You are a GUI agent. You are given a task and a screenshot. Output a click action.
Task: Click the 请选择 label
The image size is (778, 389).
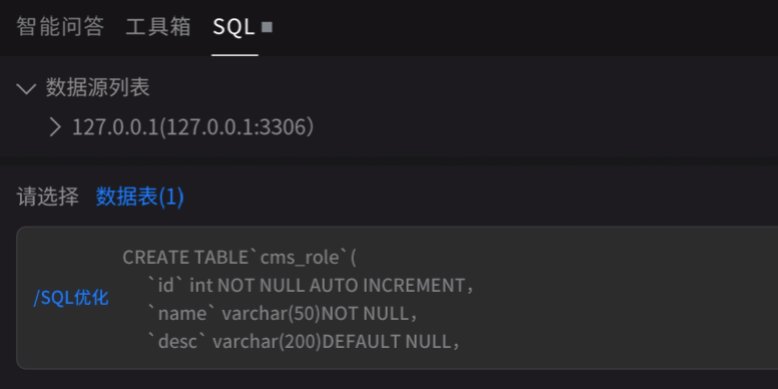click(48, 197)
